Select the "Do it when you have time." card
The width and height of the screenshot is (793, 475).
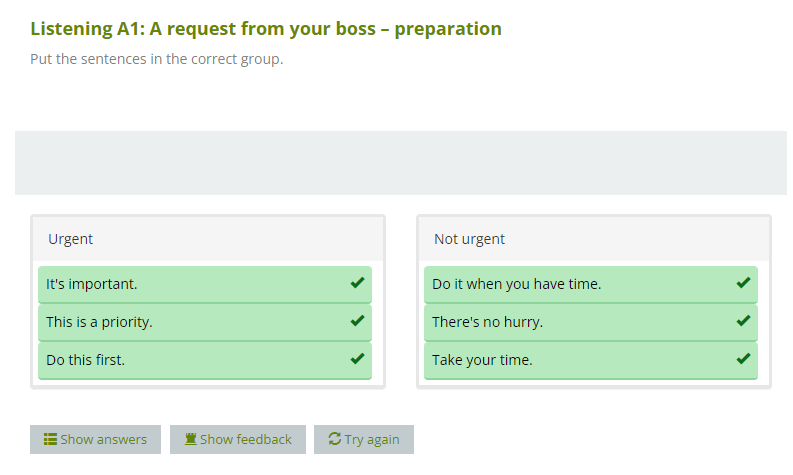[576, 284]
